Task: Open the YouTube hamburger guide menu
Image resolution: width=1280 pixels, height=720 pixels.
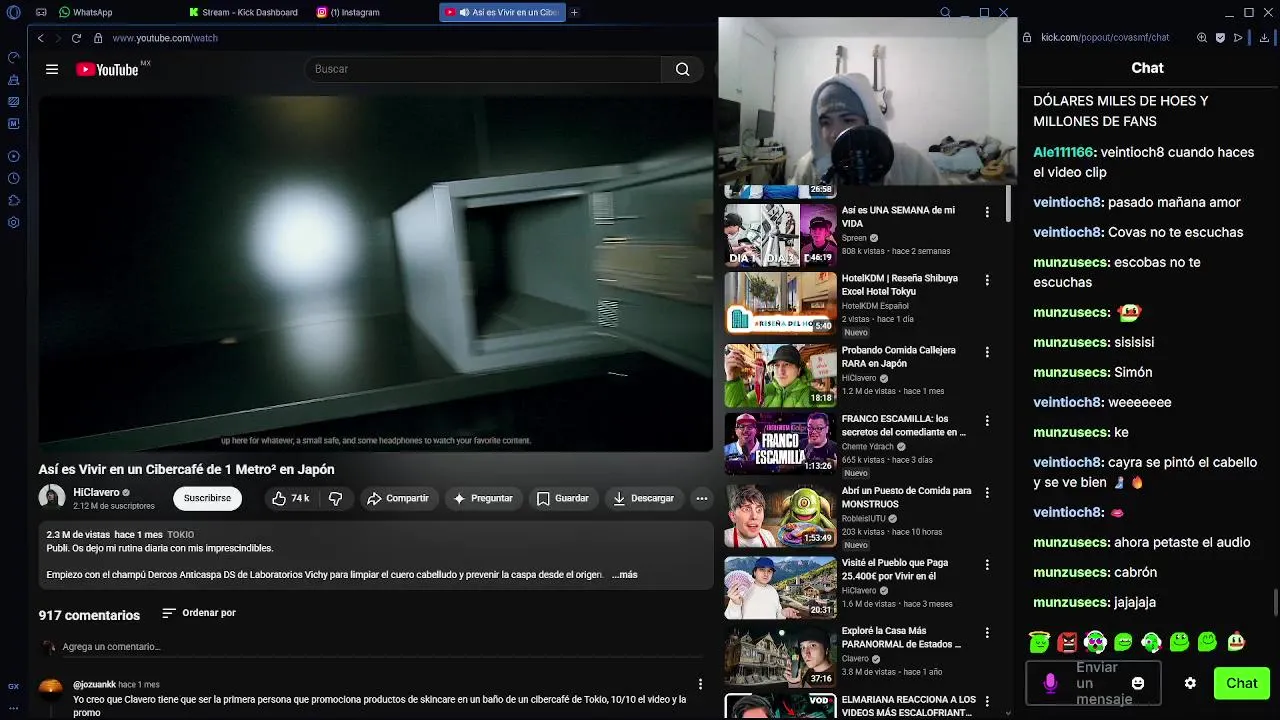Action: click(x=52, y=69)
